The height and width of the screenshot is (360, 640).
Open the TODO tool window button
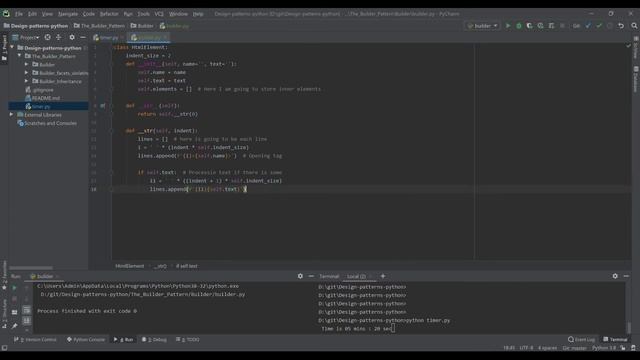[188, 340]
